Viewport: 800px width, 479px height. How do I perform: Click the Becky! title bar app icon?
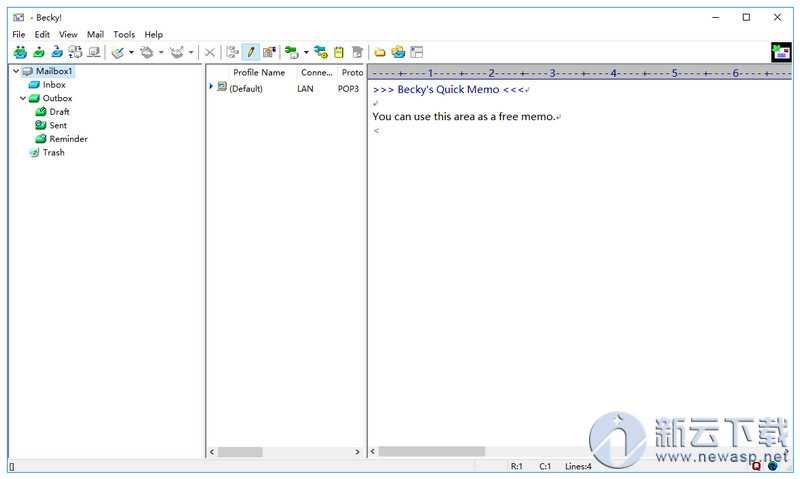coord(19,17)
